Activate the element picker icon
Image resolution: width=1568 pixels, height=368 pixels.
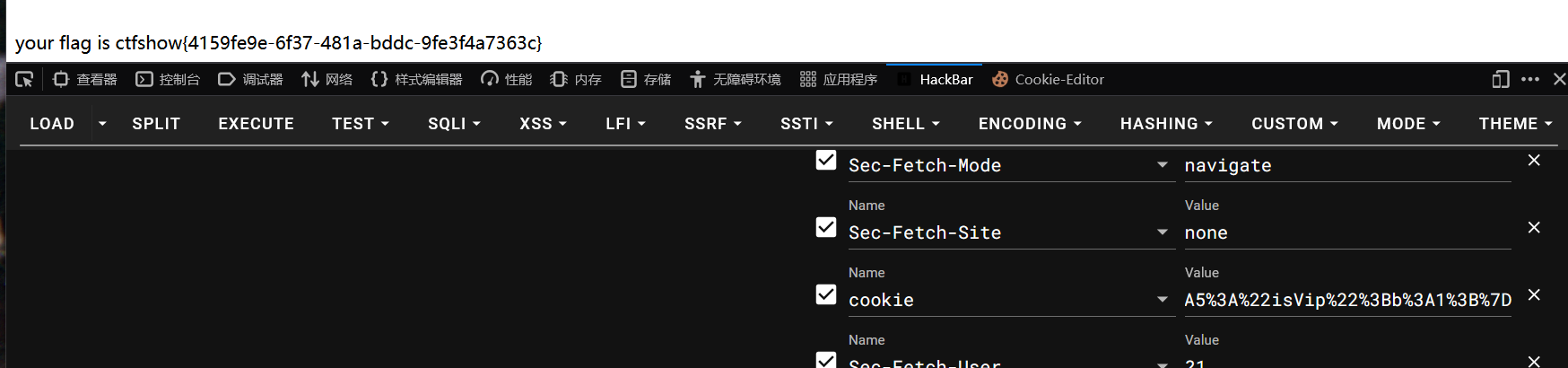point(24,79)
